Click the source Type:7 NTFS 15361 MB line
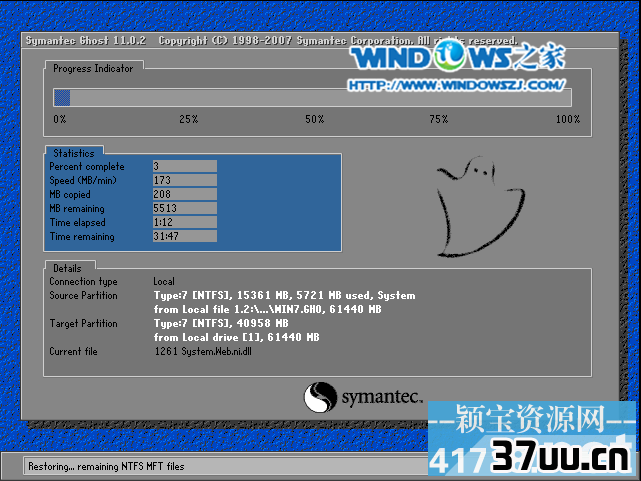Image resolution: width=641 pixels, height=481 pixels. click(x=285, y=295)
